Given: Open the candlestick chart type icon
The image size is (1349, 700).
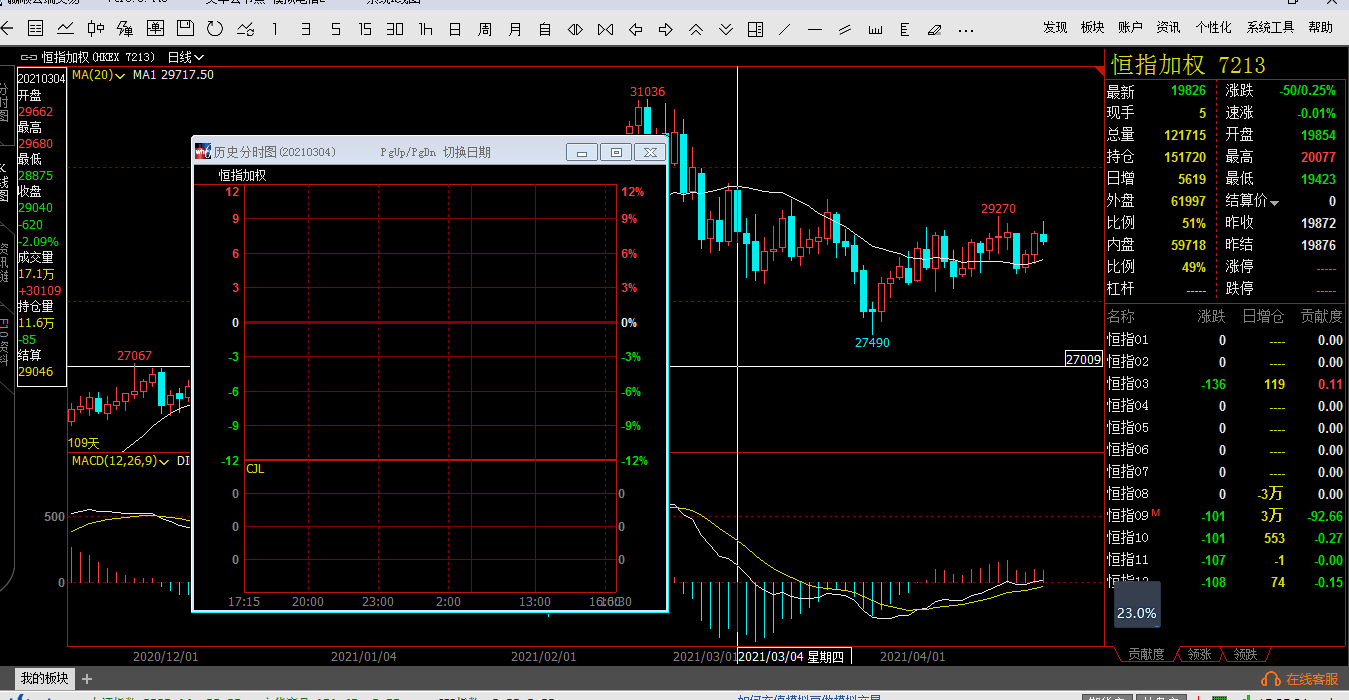Looking at the screenshot, I should (x=96, y=29).
